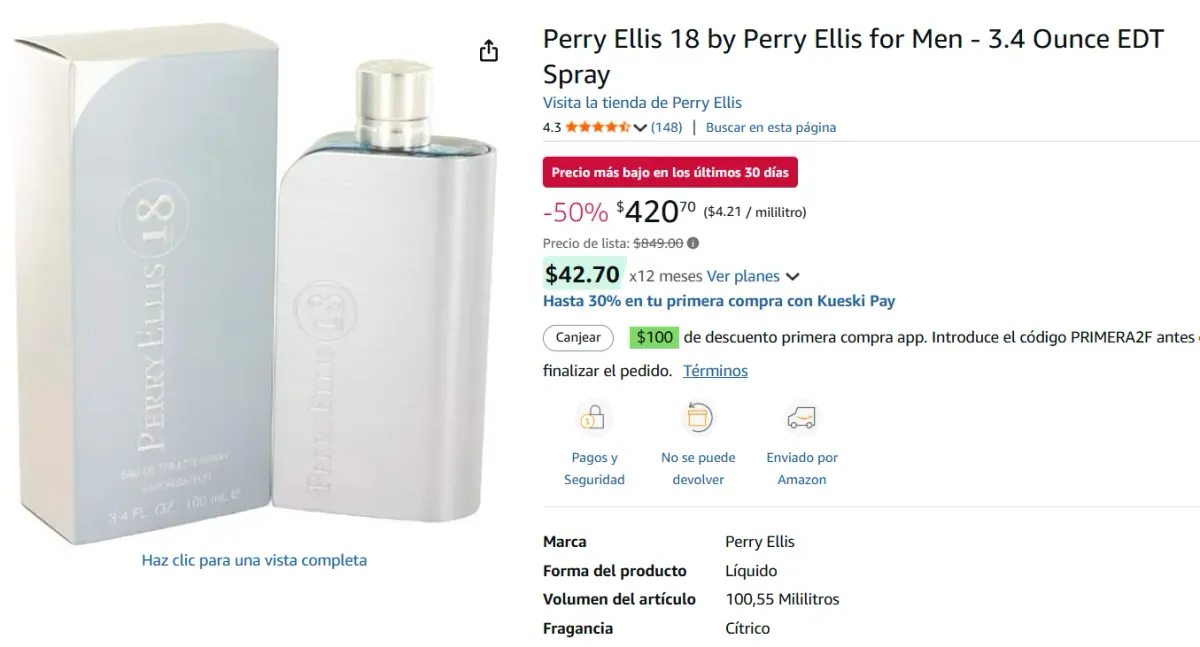Visit la tienda de Perry Ellis
The image size is (1200, 647).
coord(642,102)
